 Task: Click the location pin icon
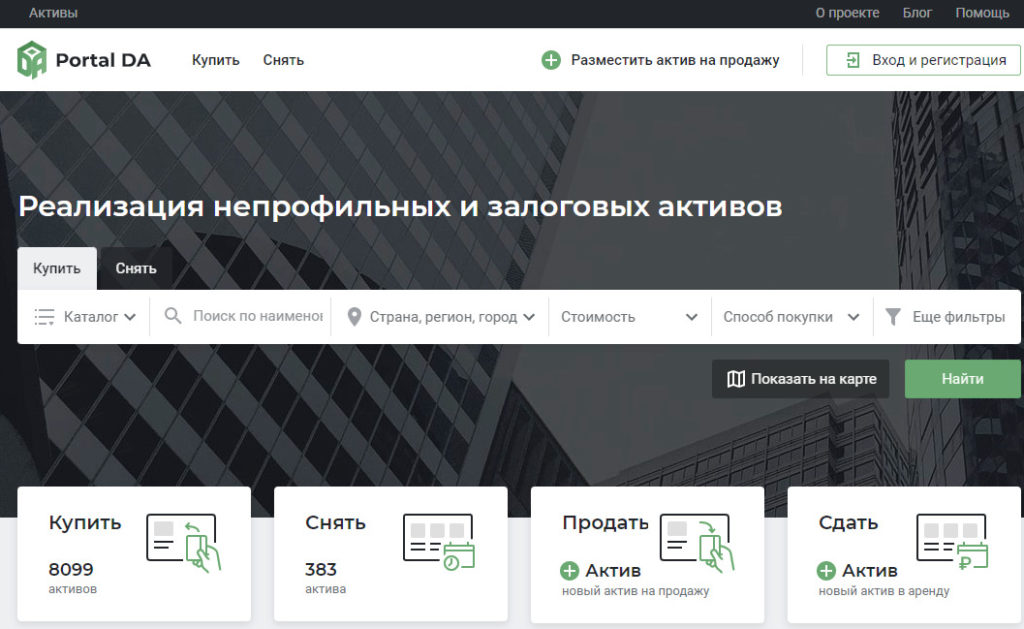click(354, 317)
